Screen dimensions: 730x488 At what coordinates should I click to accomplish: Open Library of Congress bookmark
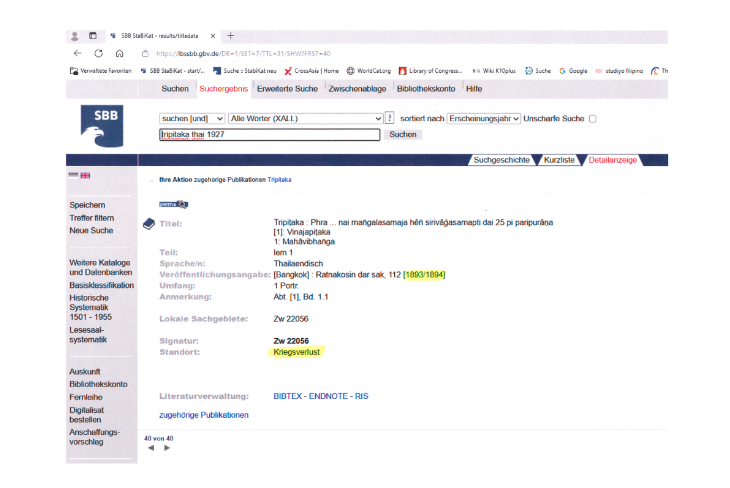point(431,71)
